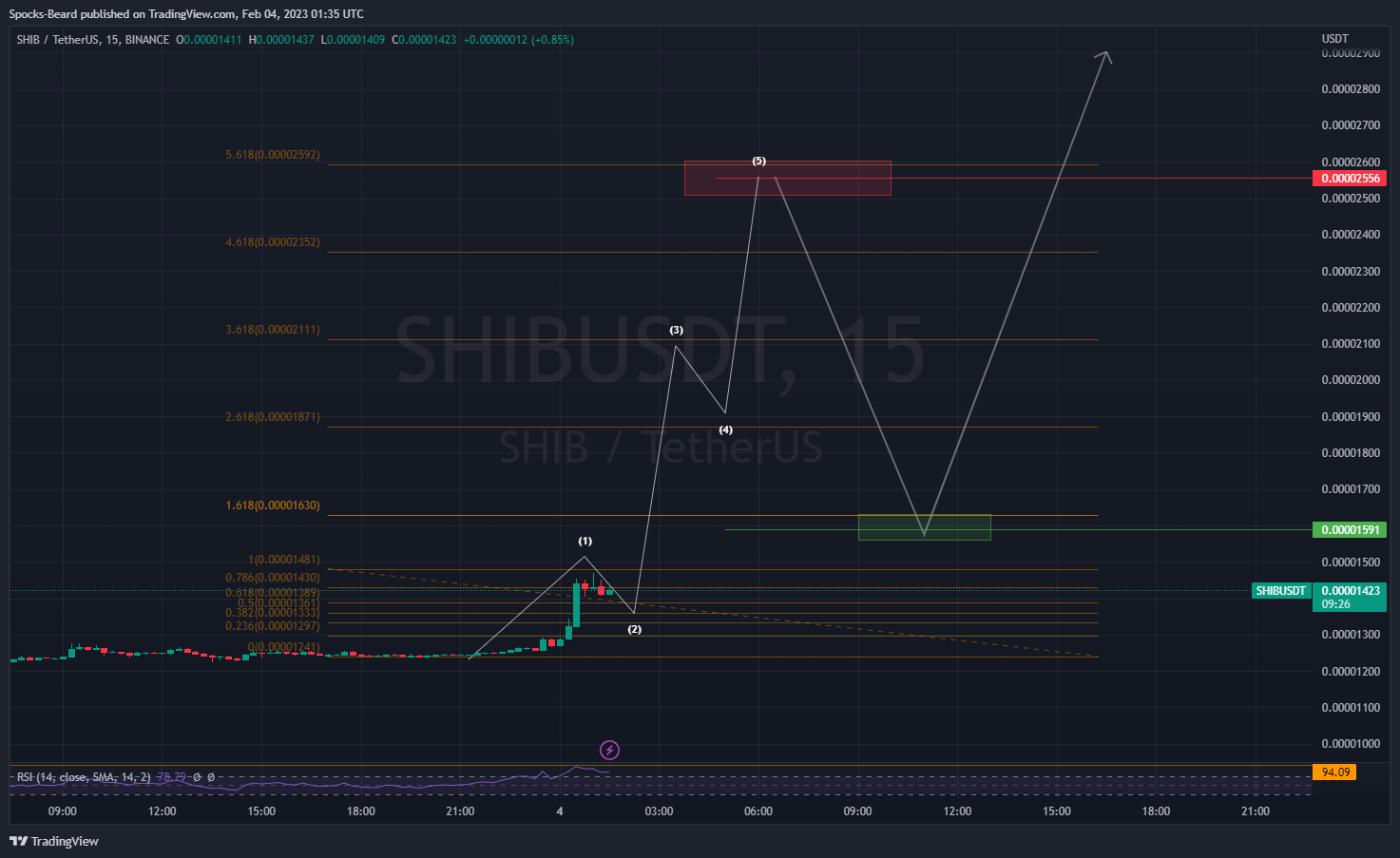The image size is (1400, 858).
Task: Click the wave (5) label
Action: [758, 161]
